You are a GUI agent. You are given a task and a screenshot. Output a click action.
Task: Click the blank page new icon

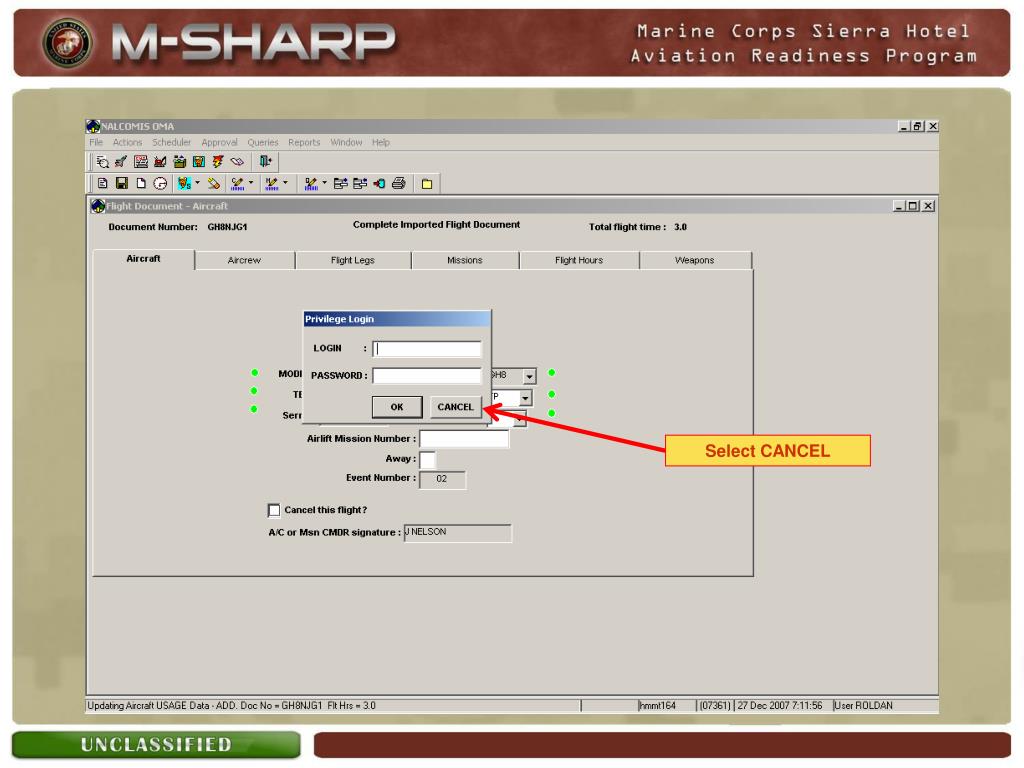(x=140, y=184)
